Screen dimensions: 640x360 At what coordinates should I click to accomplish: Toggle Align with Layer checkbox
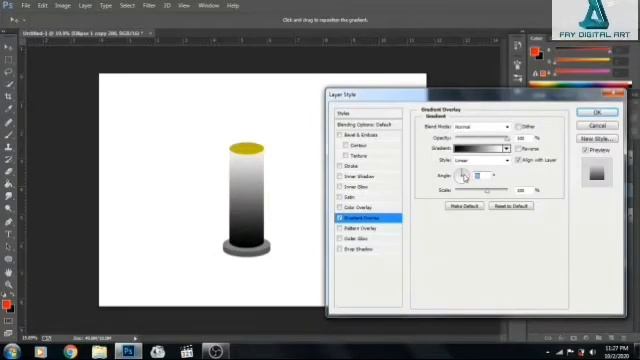tap(518, 160)
